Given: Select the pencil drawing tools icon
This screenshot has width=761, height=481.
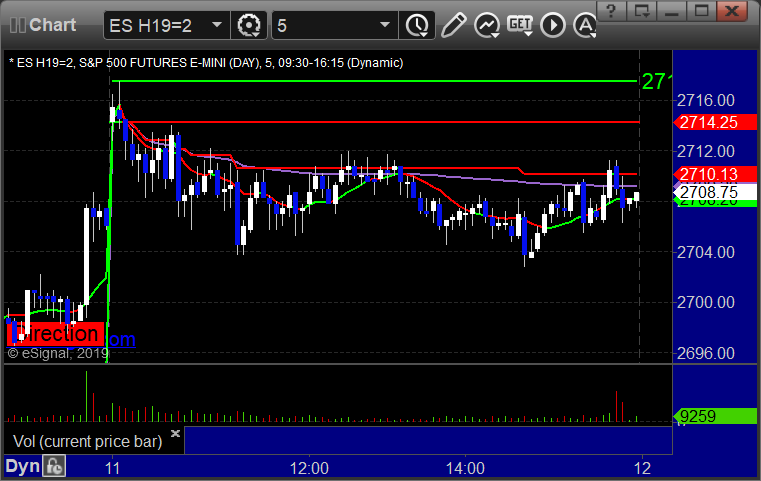Looking at the screenshot, I should (454, 25).
